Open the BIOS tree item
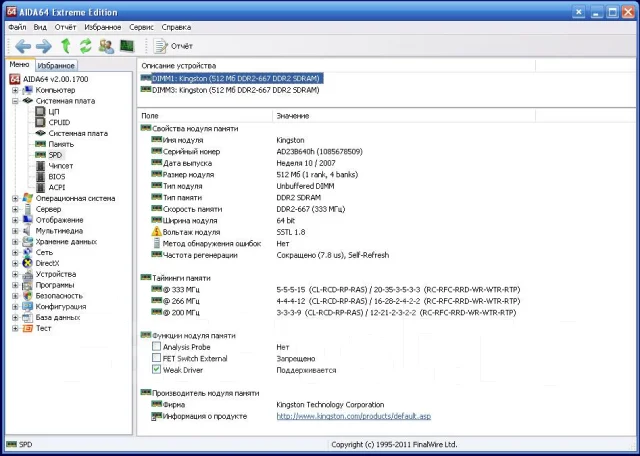Image resolution: width=640 pixels, height=456 pixels. pyautogui.click(x=57, y=177)
